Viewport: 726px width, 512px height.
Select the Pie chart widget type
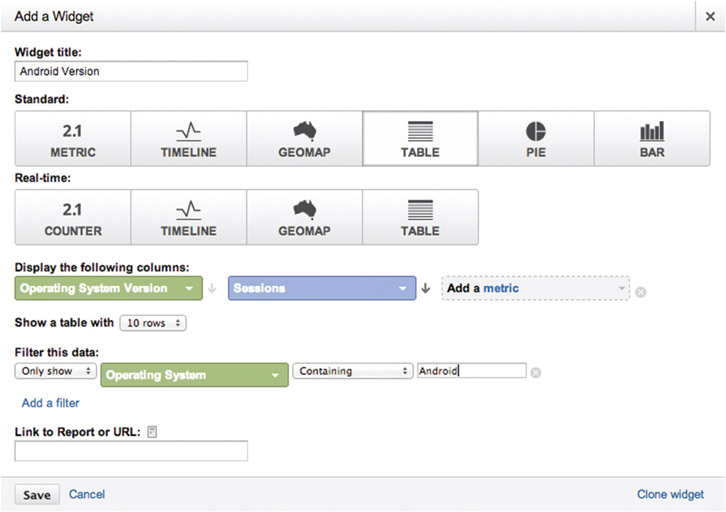pyautogui.click(x=536, y=138)
